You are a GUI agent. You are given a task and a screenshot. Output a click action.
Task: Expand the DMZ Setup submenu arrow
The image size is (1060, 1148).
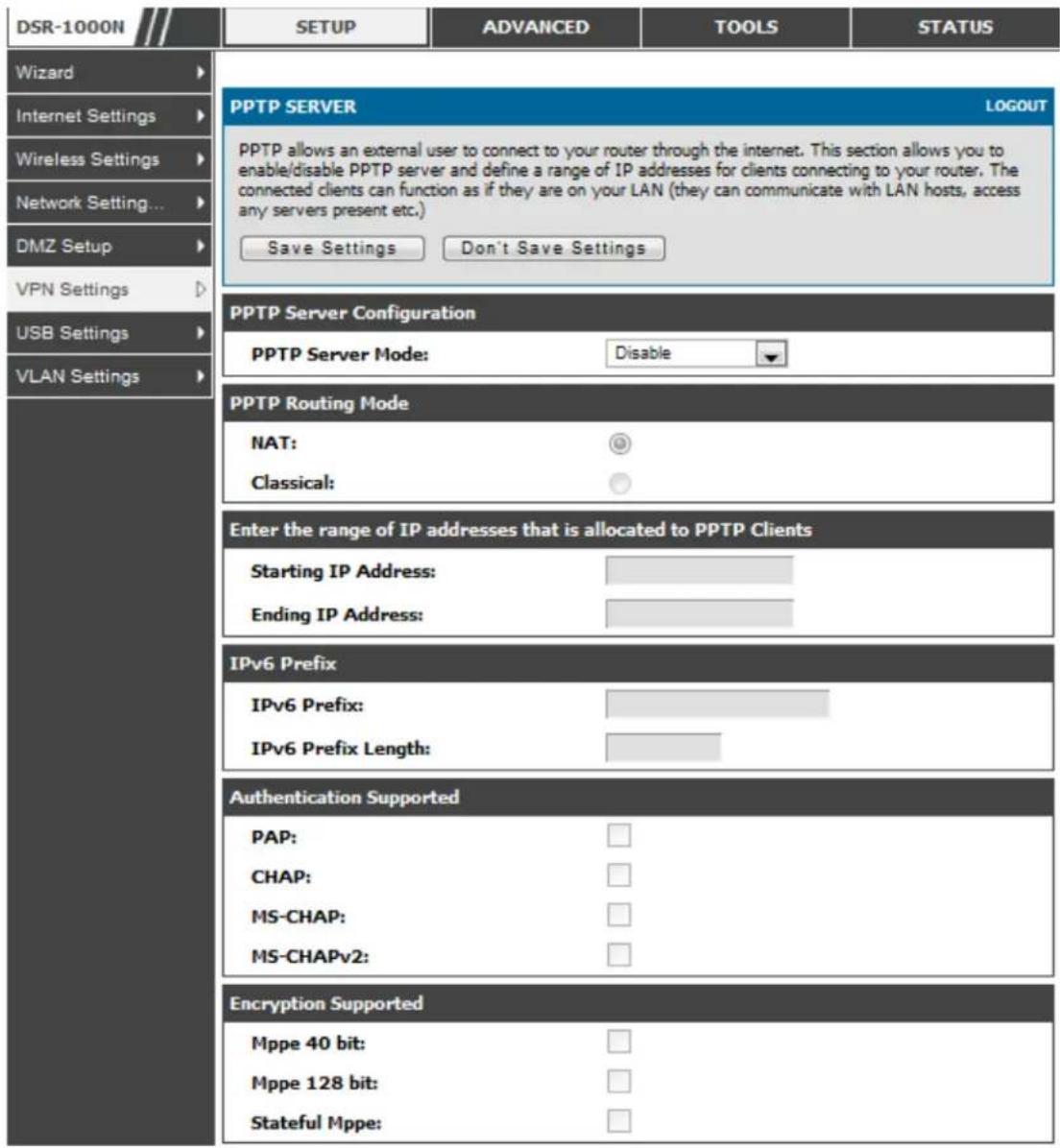click(200, 246)
